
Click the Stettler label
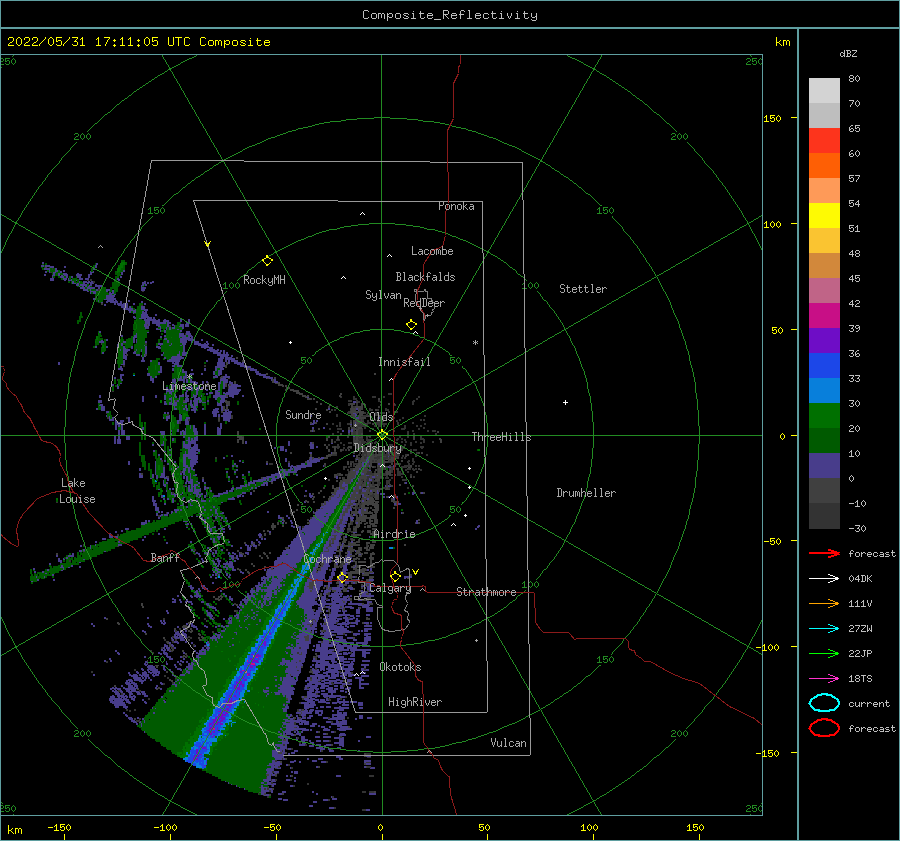click(583, 289)
